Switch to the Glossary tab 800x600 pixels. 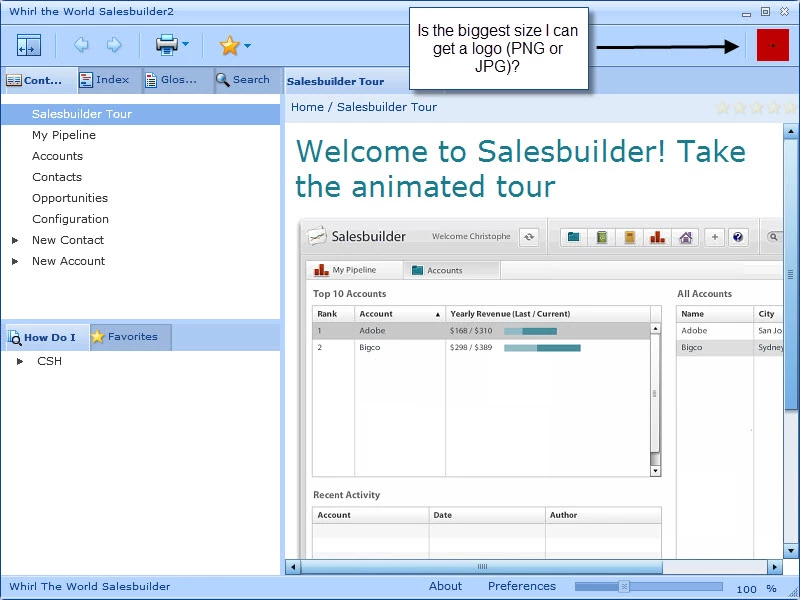(177, 80)
